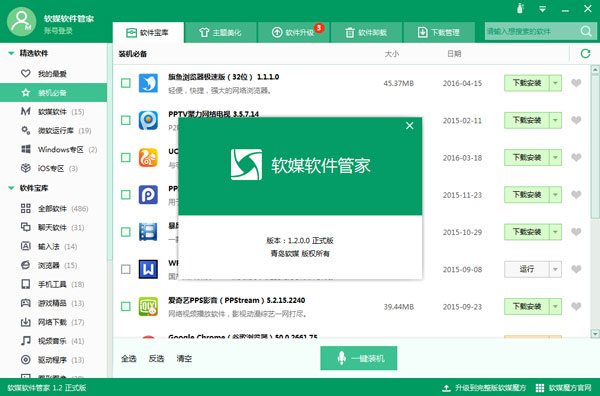This screenshot has width=600, height=396.
Task: Open the 软件升级 tab
Action: 293,33
